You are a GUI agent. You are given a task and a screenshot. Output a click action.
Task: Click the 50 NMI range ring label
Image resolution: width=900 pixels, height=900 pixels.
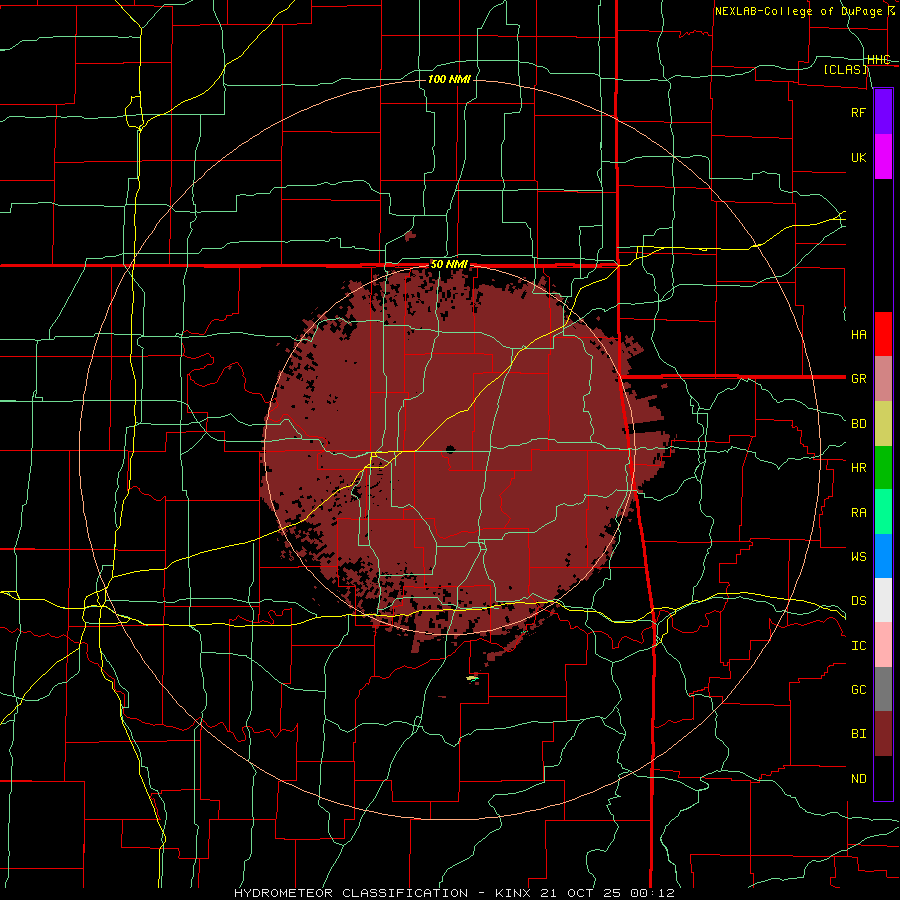point(449,265)
